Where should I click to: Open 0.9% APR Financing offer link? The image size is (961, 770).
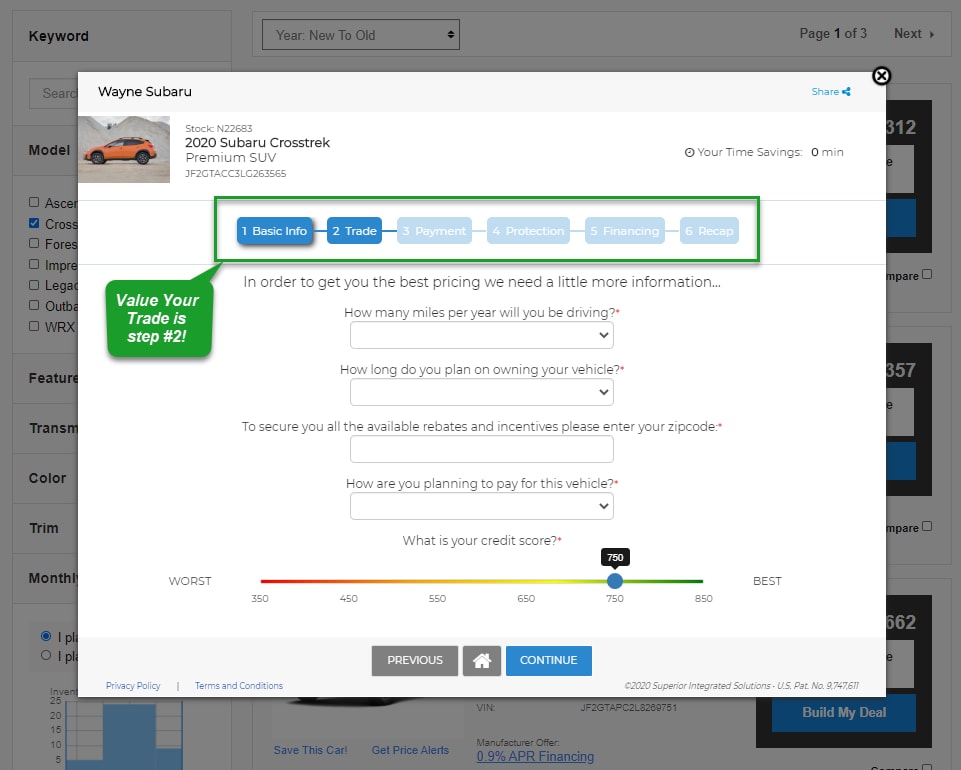point(535,757)
